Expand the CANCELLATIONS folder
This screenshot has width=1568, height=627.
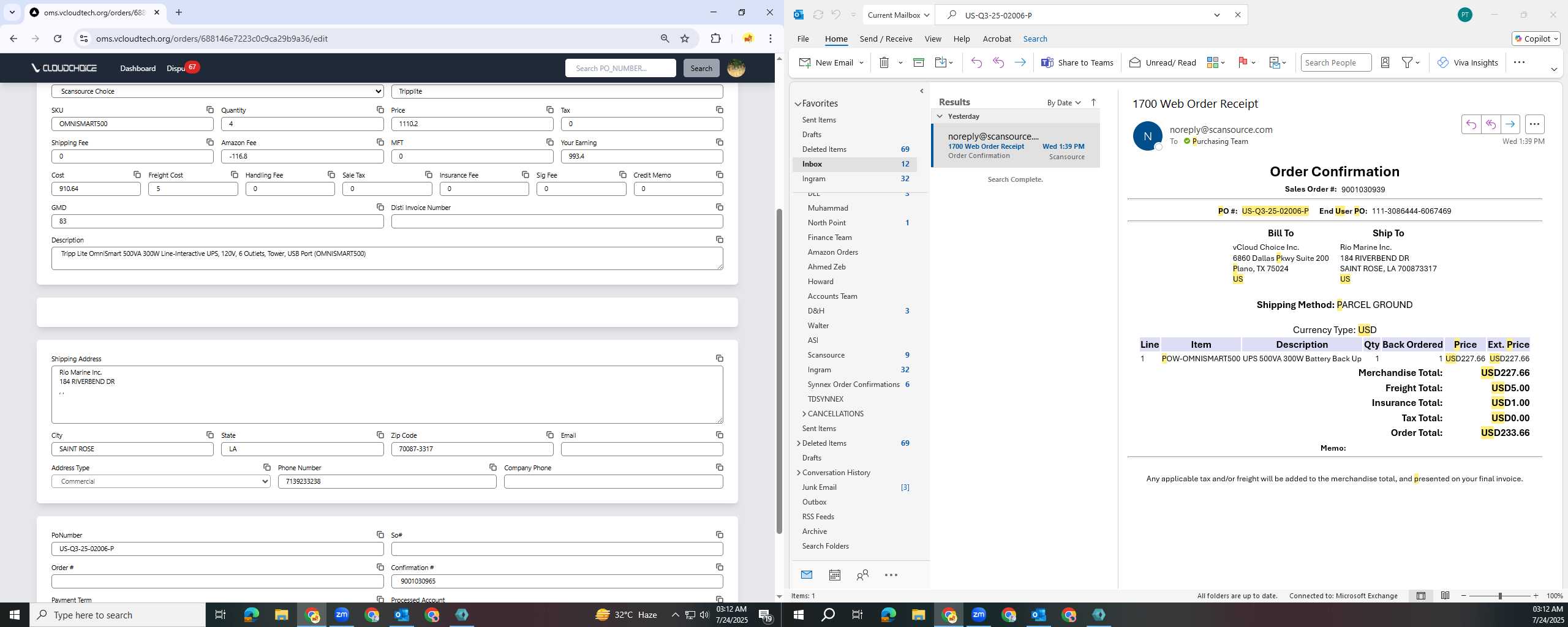click(804, 414)
